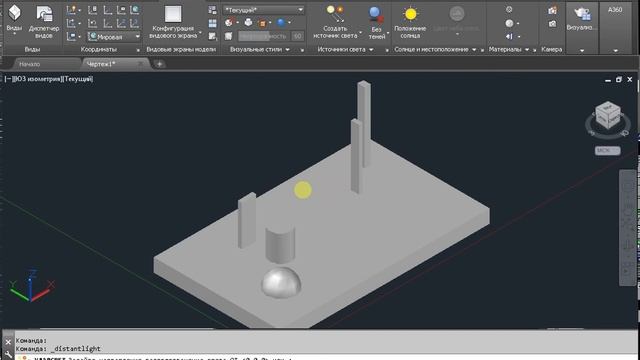The height and width of the screenshot is (360, 640).
Task: Adjust the opacity slider in Visual Styles
Action: (264, 36)
